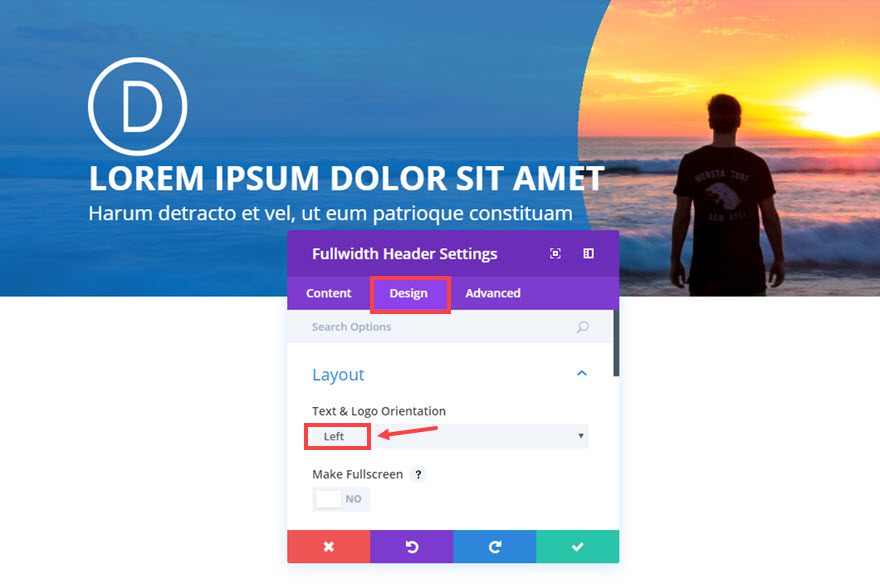This screenshot has width=880, height=584.
Task: Click the purple undo arrow button
Action: coord(412,546)
